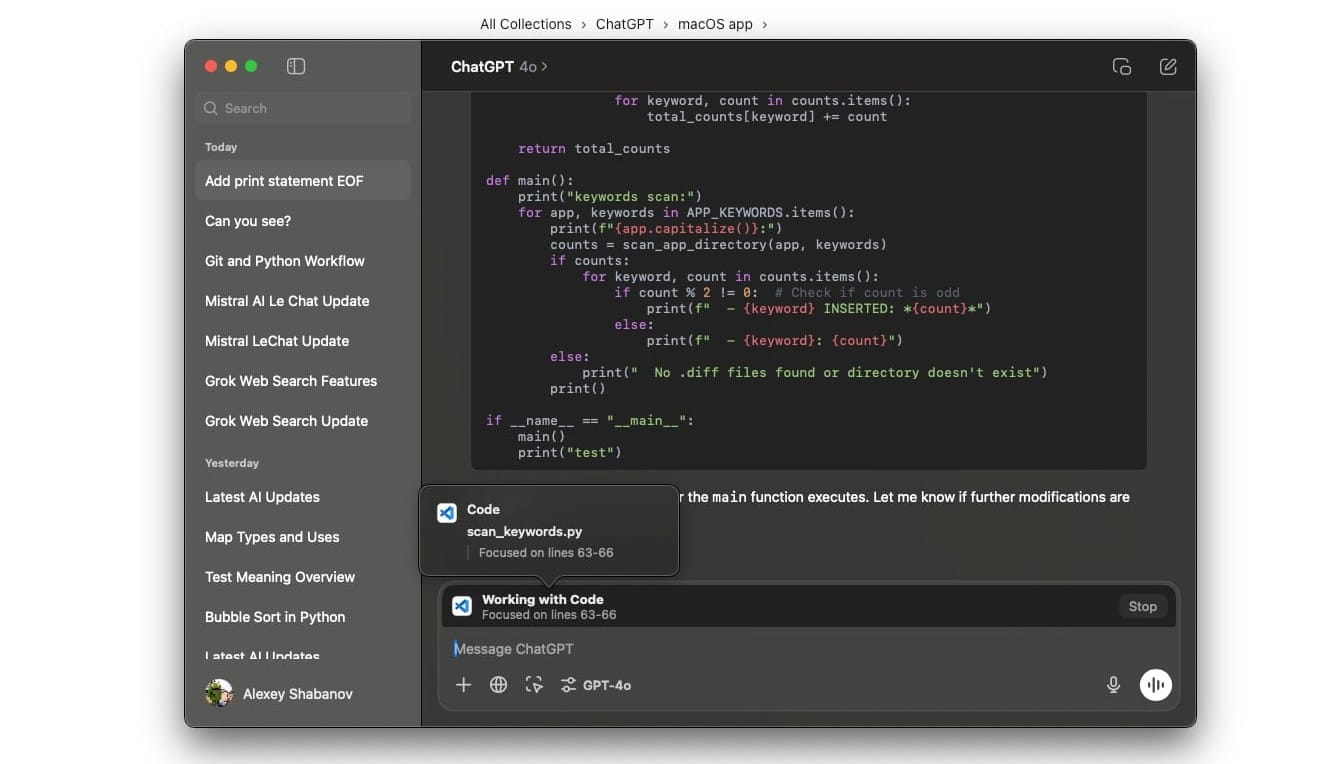The height and width of the screenshot is (764, 1341).
Task: Click the print("test") code line
Action: [x=570, y=452]
